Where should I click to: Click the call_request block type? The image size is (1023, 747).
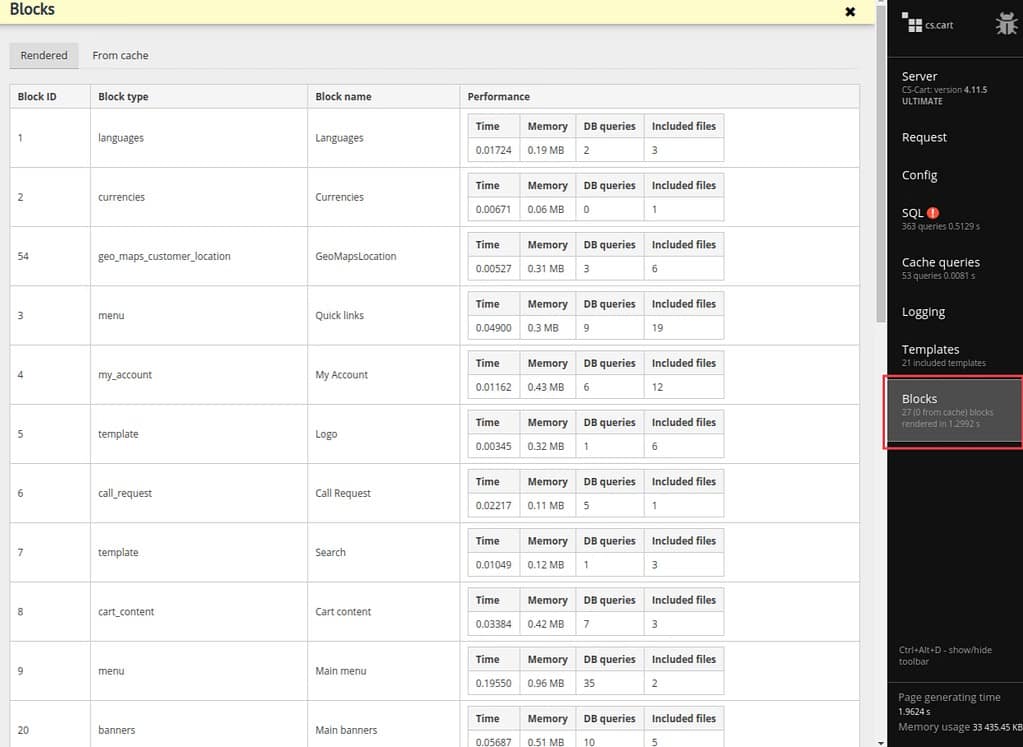click(125, 493)
